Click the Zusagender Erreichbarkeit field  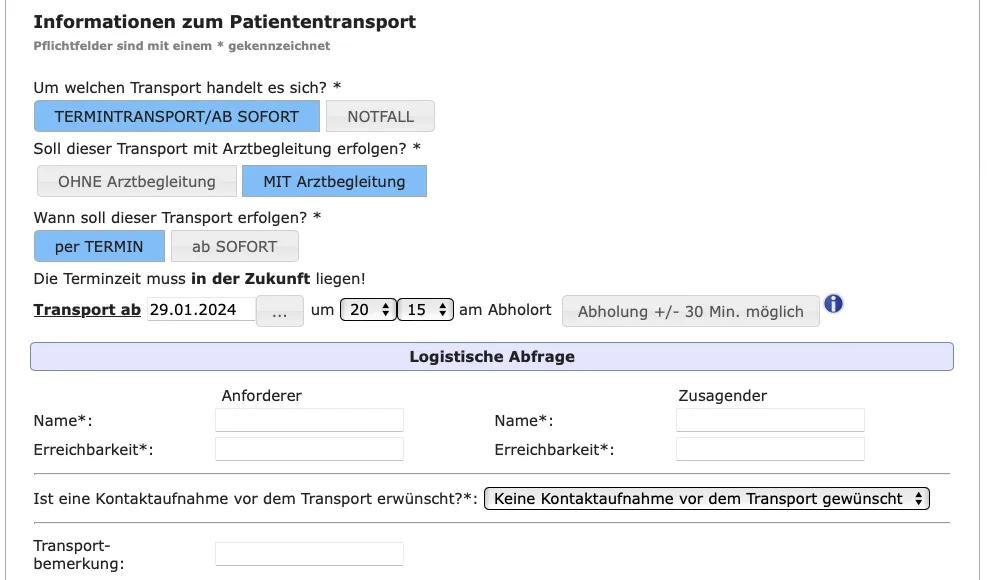pyautogui.click(x=770, y=449)
